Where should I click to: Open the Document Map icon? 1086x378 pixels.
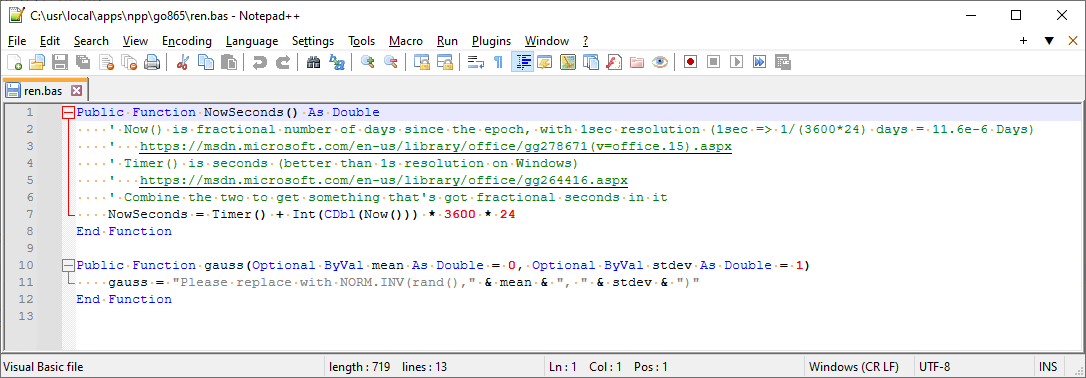click(x=568, y=62)
